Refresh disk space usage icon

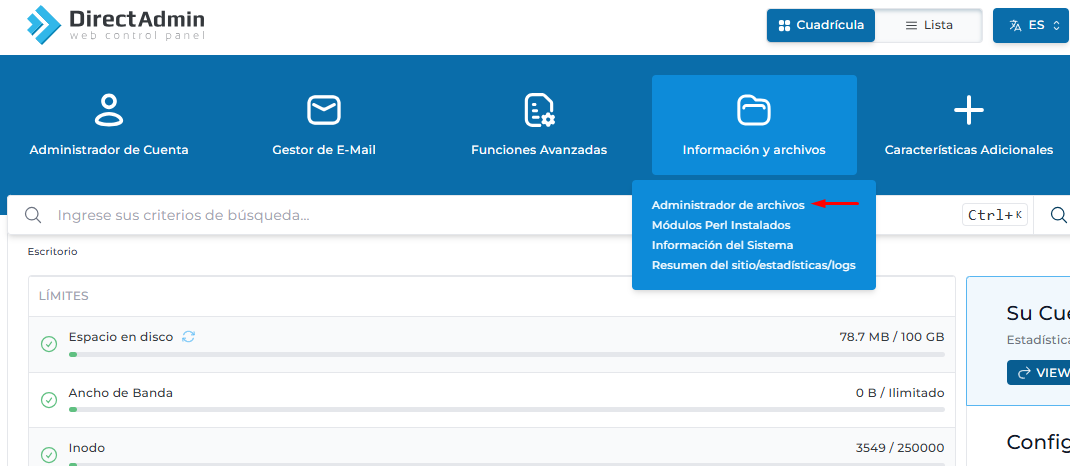(x=188, y=337)
